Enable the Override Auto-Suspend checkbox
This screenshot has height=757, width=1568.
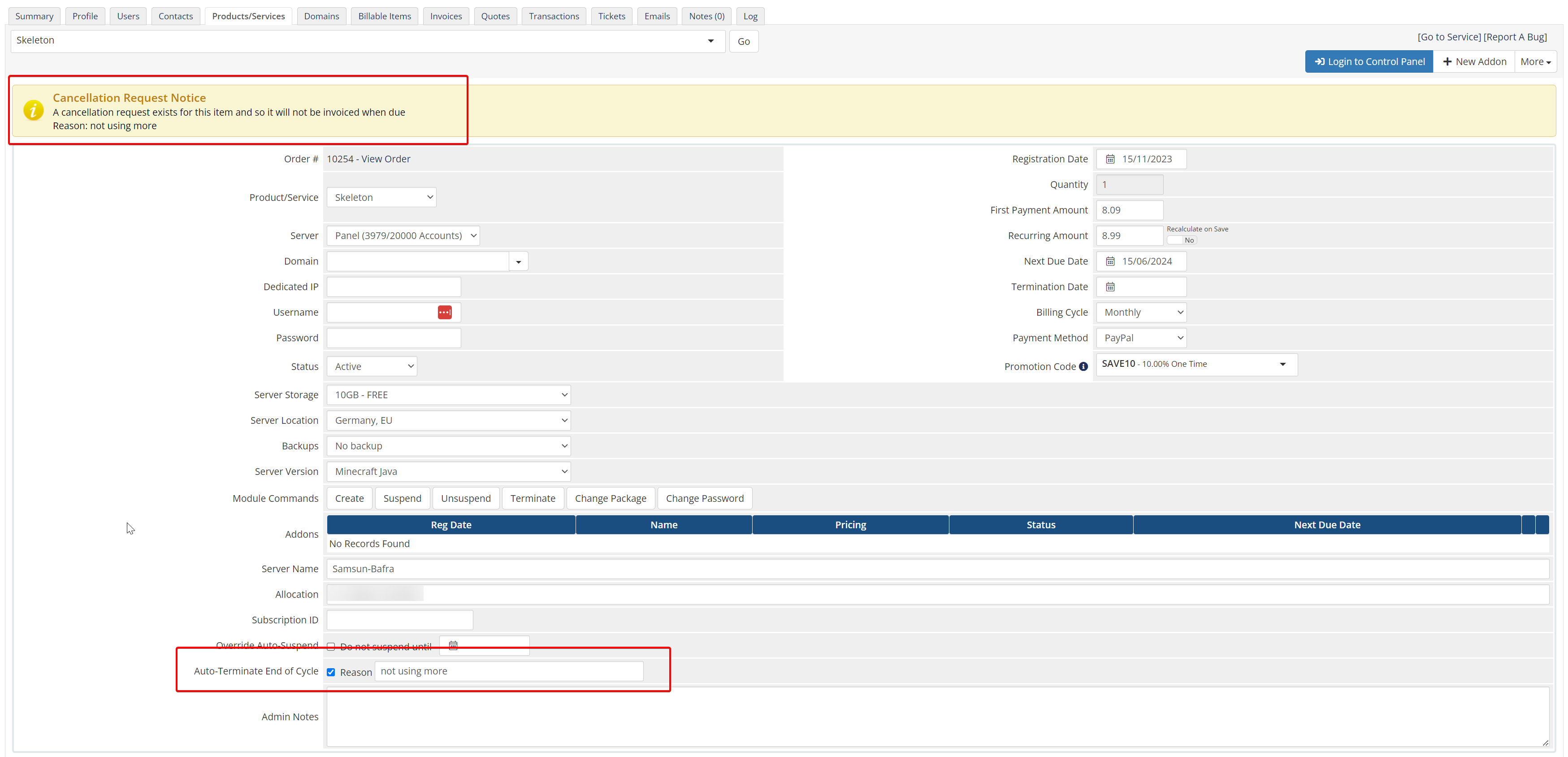(x=330, y=647)
